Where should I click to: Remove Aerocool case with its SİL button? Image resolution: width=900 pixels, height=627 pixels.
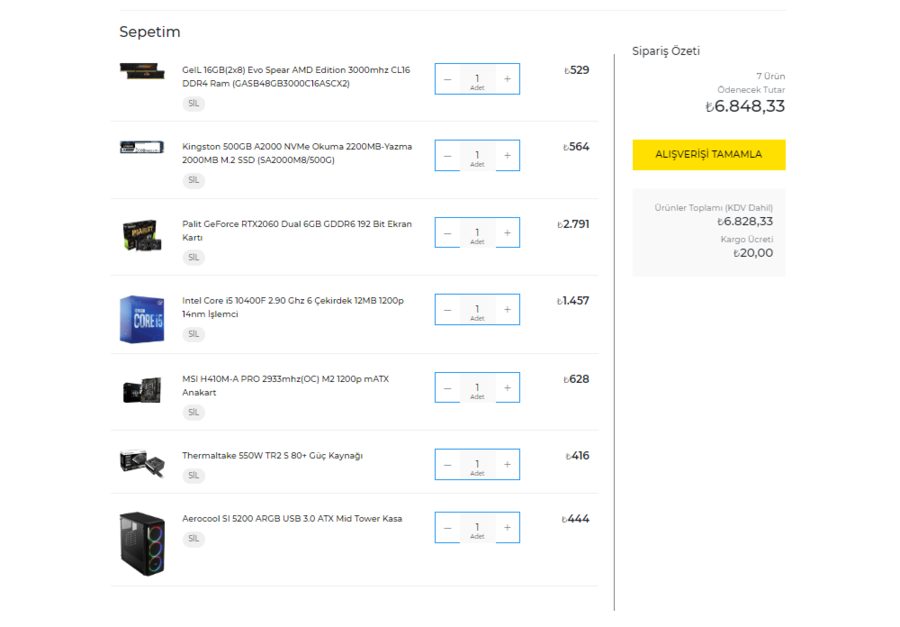(x=193, y=539)
